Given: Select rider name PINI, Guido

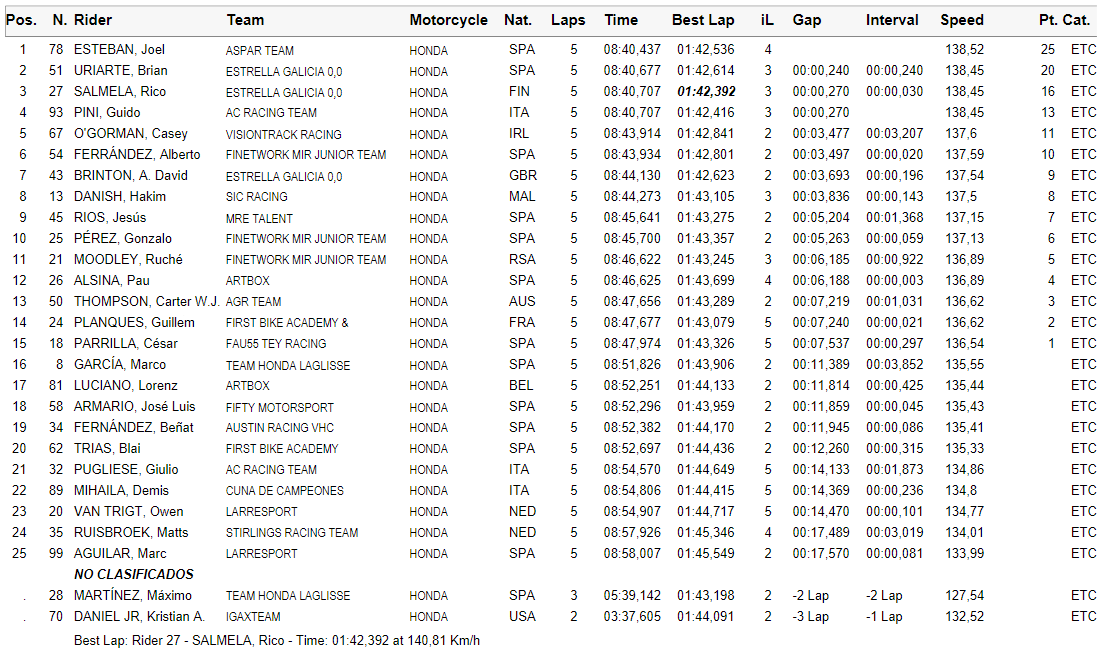Looking at the screenshot, I should pyautogui.click(x=107, y=113).
